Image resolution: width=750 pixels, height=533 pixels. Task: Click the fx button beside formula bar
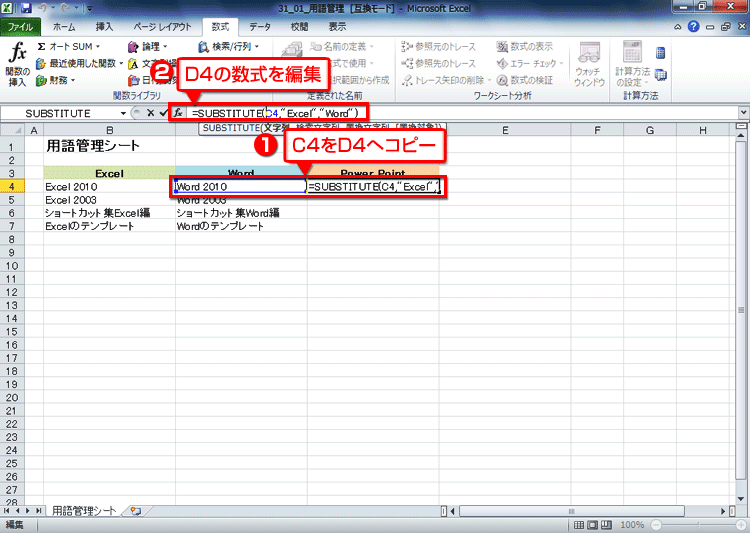(x=178, y=113)
